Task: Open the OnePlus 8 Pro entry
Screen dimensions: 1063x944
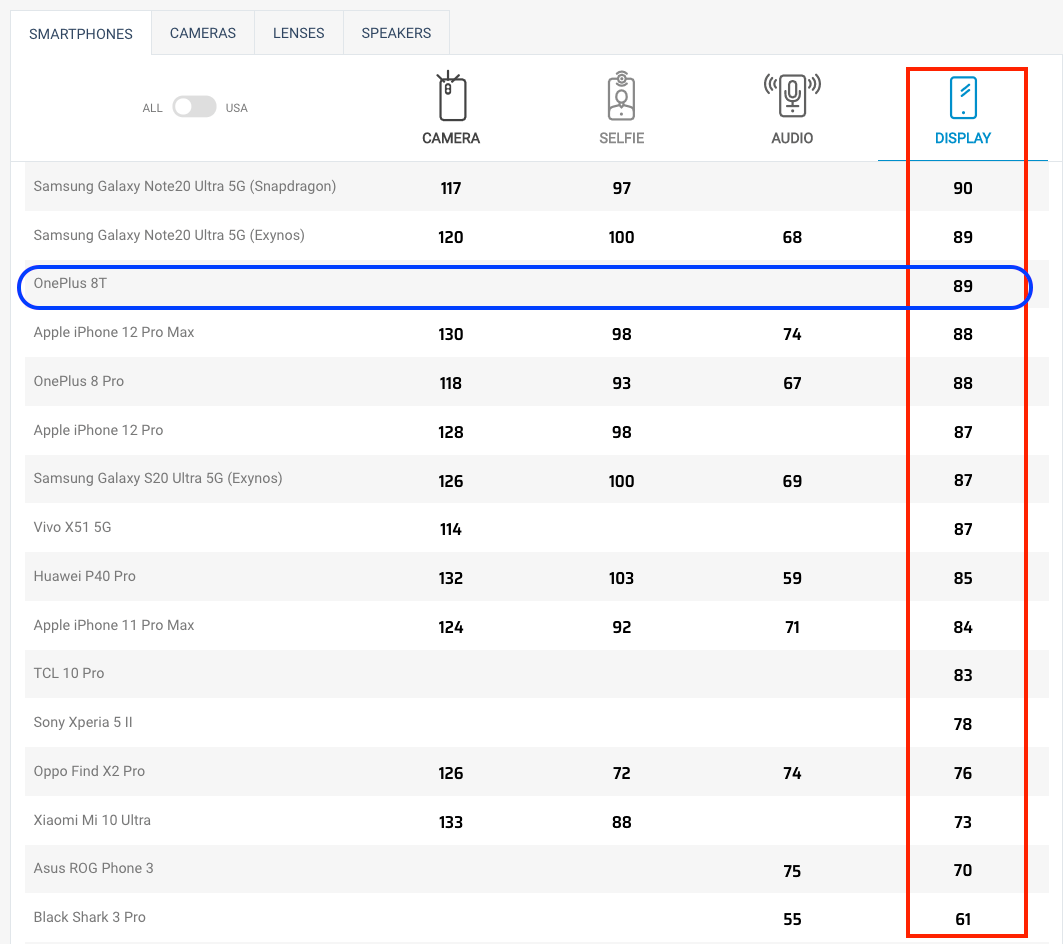Action: pos(79,381)
